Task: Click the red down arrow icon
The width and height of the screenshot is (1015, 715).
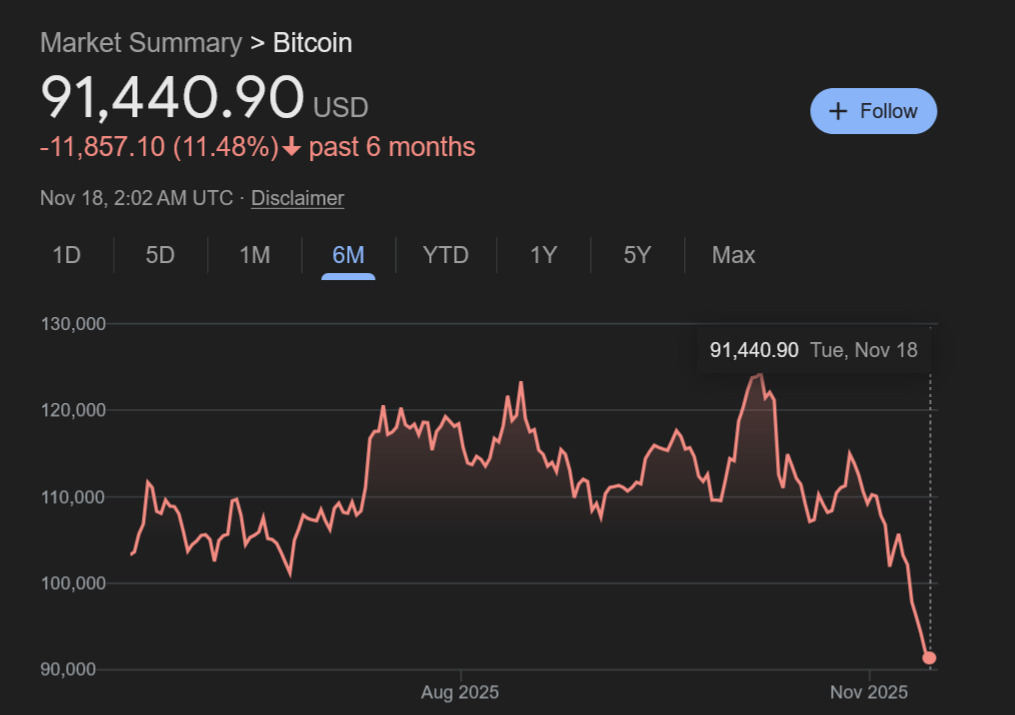Action: [x=292, y=147]
